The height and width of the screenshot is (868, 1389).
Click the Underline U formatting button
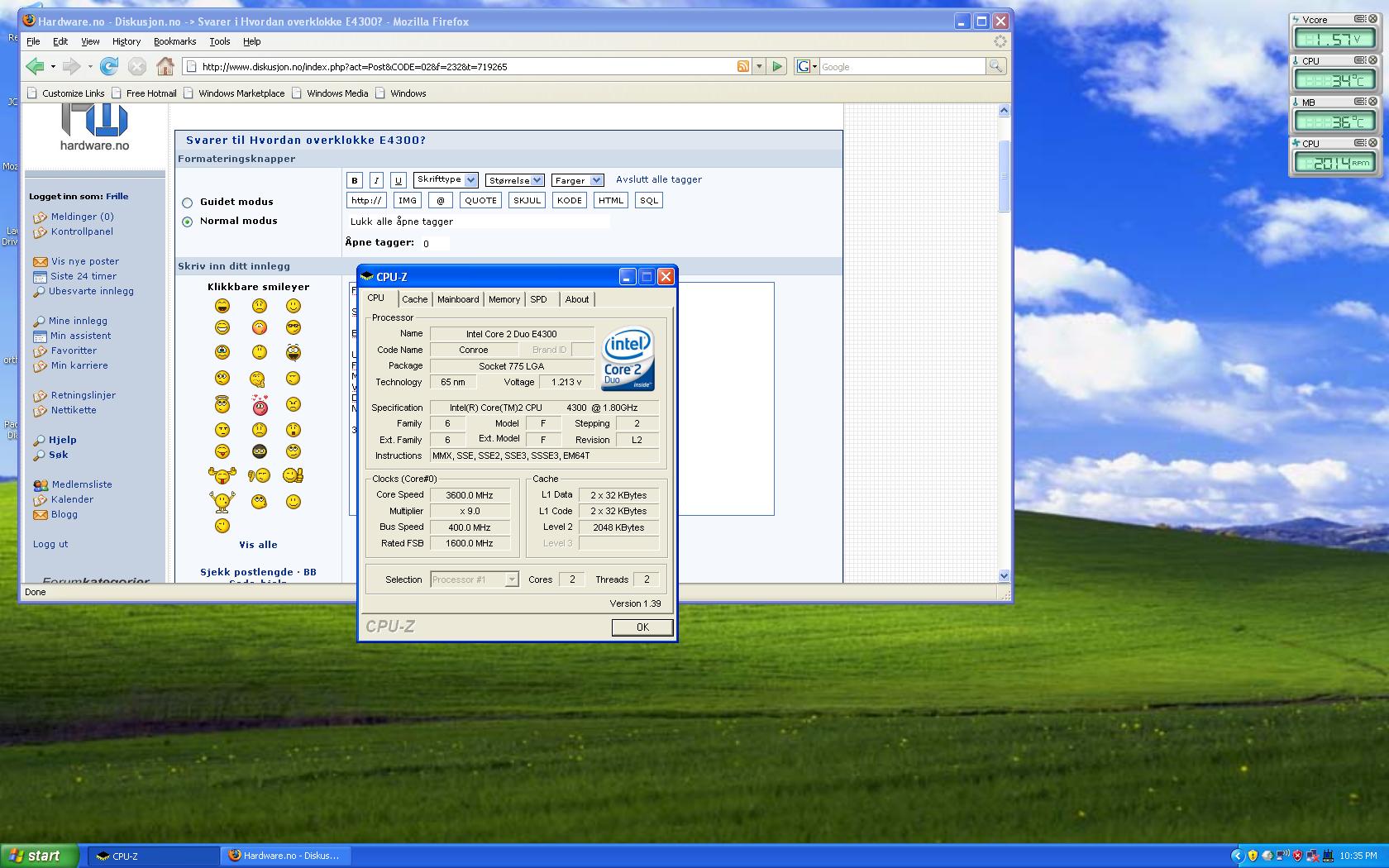tap(399, 180)
